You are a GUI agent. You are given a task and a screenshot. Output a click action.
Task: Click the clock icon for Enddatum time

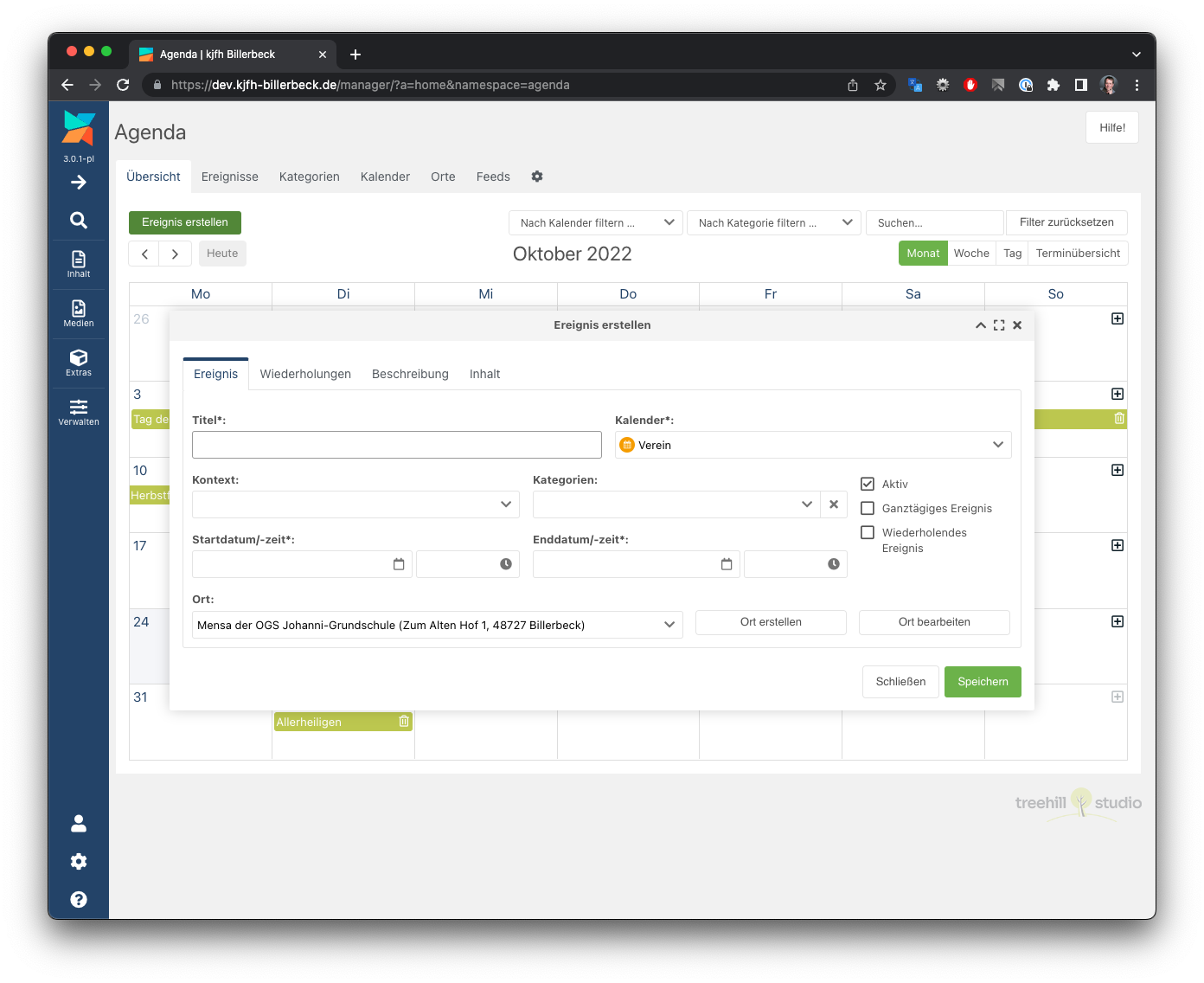[834, 564]
